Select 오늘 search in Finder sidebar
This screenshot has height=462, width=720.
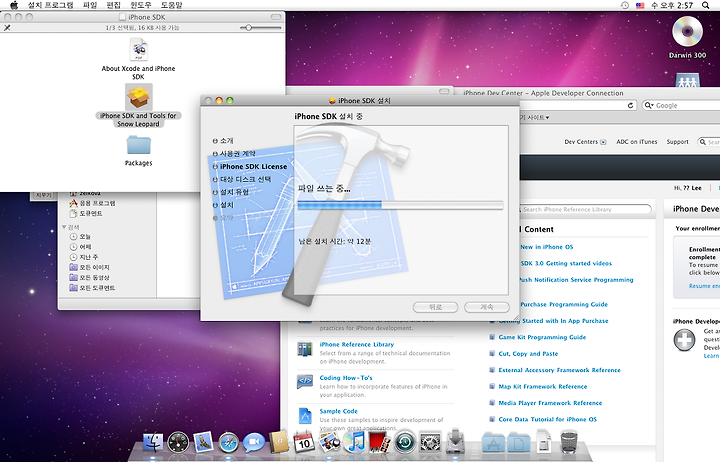[80, 237]
